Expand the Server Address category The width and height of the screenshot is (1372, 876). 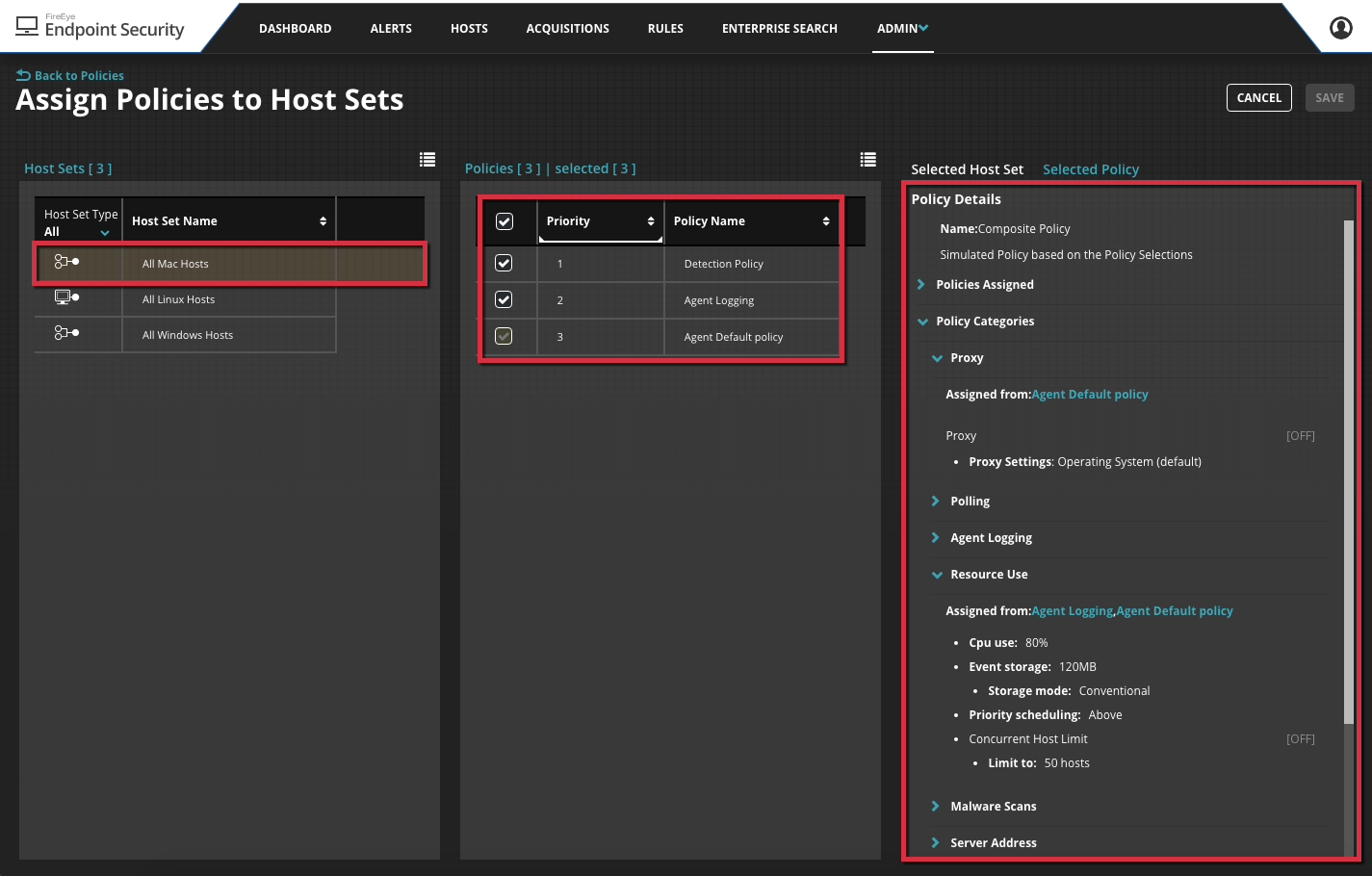click(x=935, y=843)
